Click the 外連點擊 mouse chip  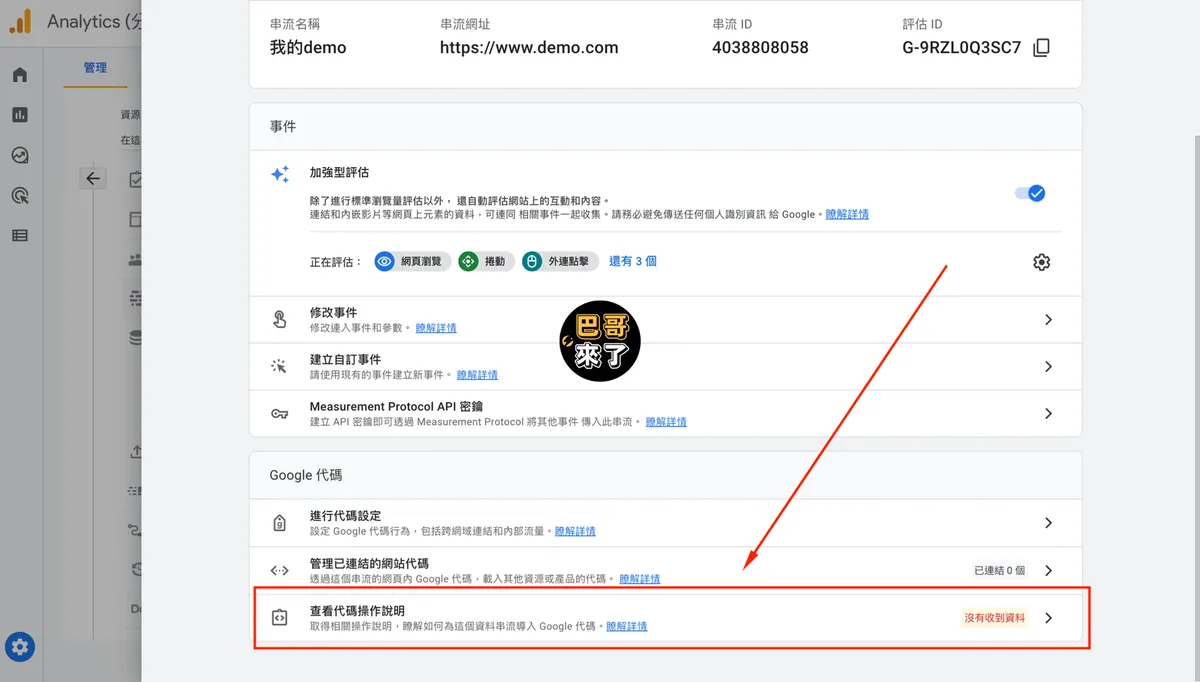[560, 261]
